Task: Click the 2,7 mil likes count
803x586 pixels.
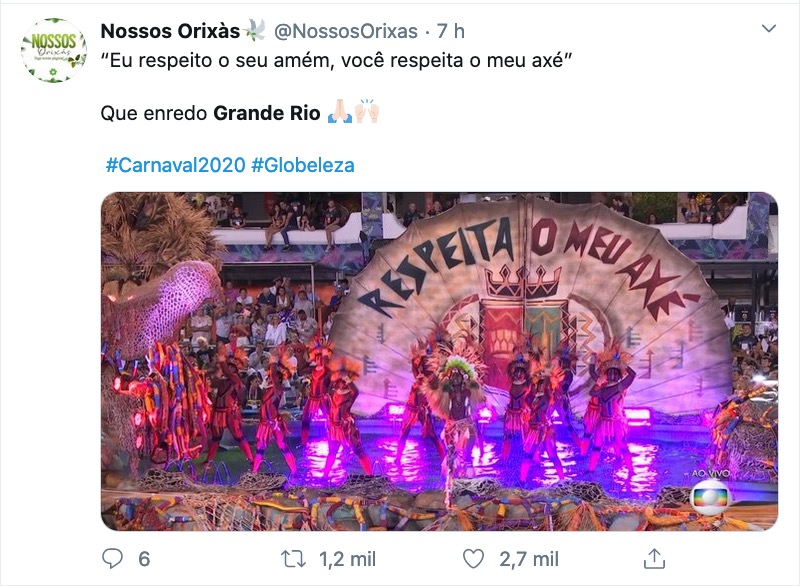Action: [x=531, y=558]
